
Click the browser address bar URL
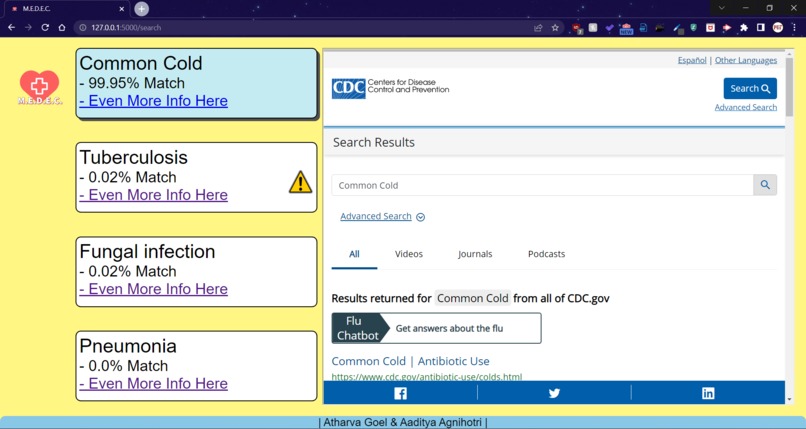(x=126, y=28)
